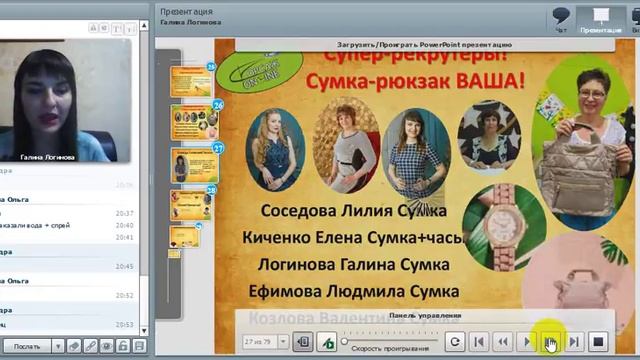Click the link attachment icon in chat toolbar
The image size is (640, 360).
coord(90,346)
